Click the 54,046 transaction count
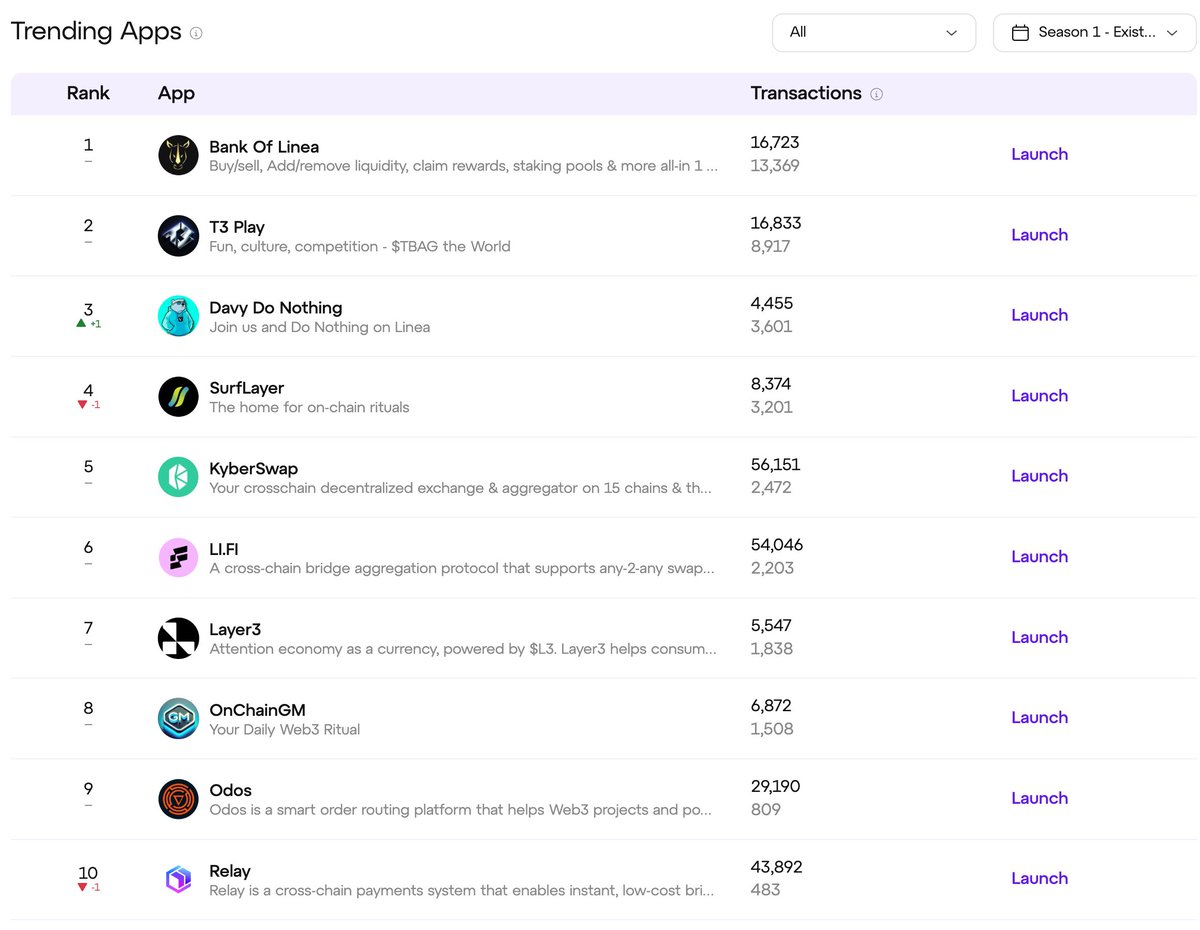The height and width of the screenshot is (930, 1200). pyautogui.click(x=777, y=545)
